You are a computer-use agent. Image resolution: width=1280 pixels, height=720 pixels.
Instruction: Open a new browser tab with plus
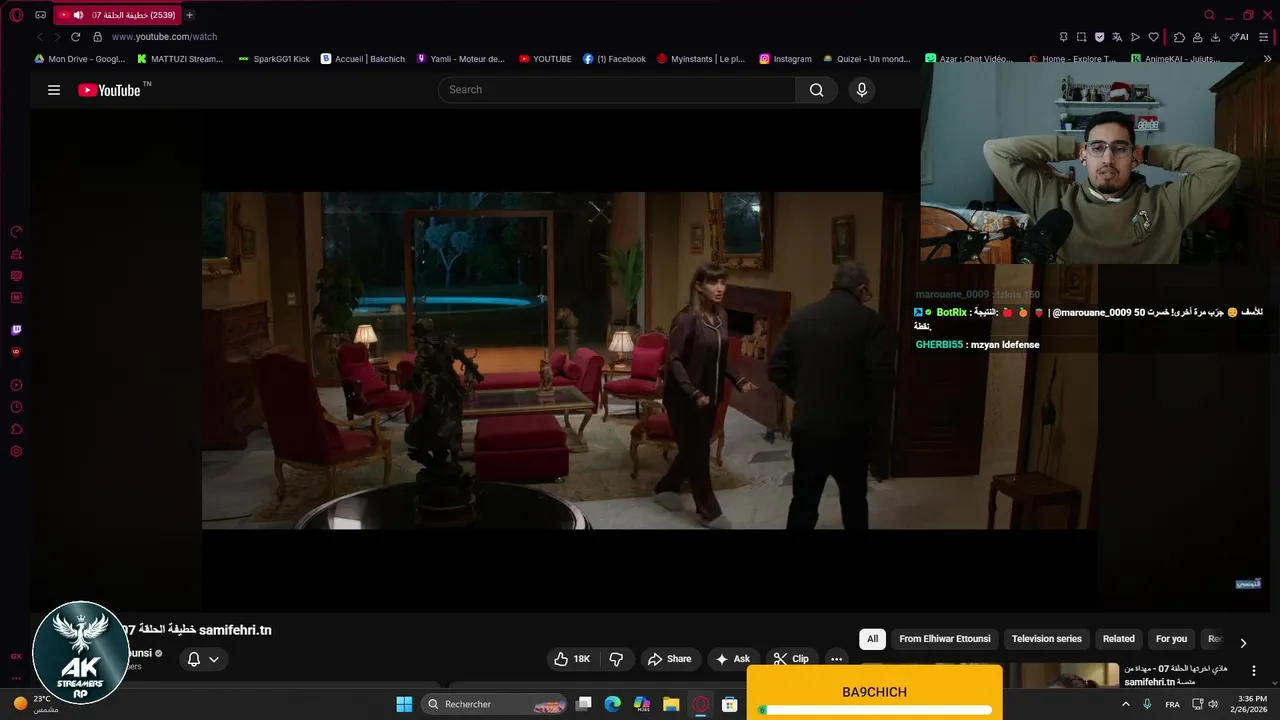[189, 15]
